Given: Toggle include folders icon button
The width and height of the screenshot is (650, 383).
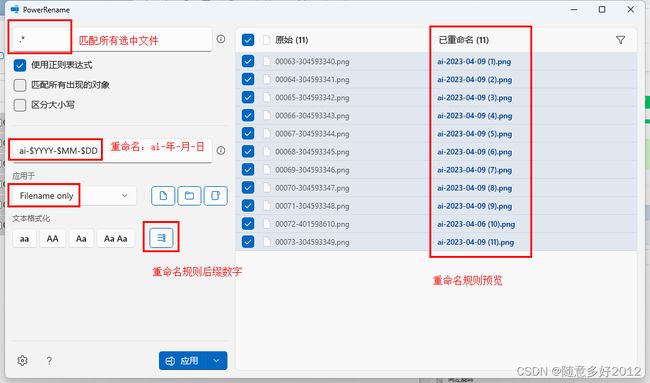Looking at the screenshot, I should [189, 196].
